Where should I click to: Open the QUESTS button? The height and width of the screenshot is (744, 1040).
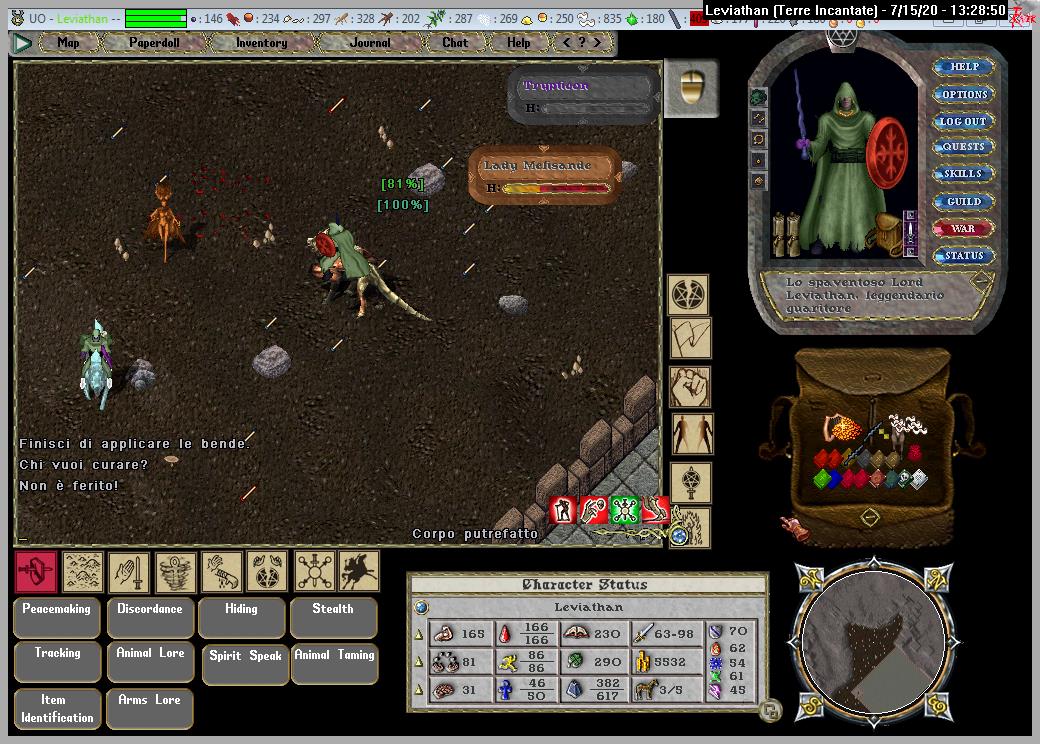(964, 147)
